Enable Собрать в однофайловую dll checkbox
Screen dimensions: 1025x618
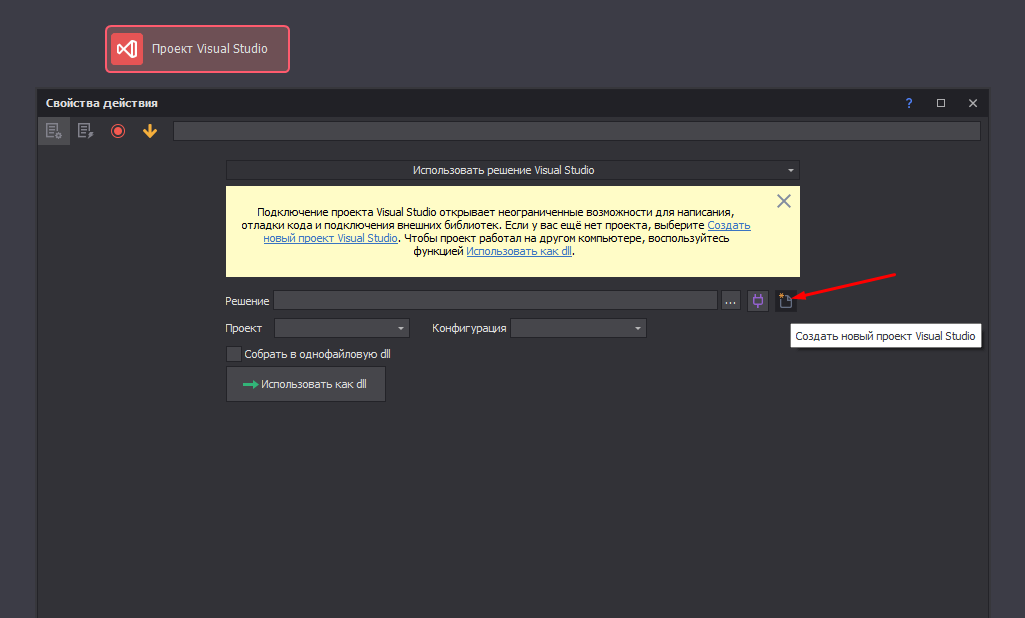coord(233,354)
